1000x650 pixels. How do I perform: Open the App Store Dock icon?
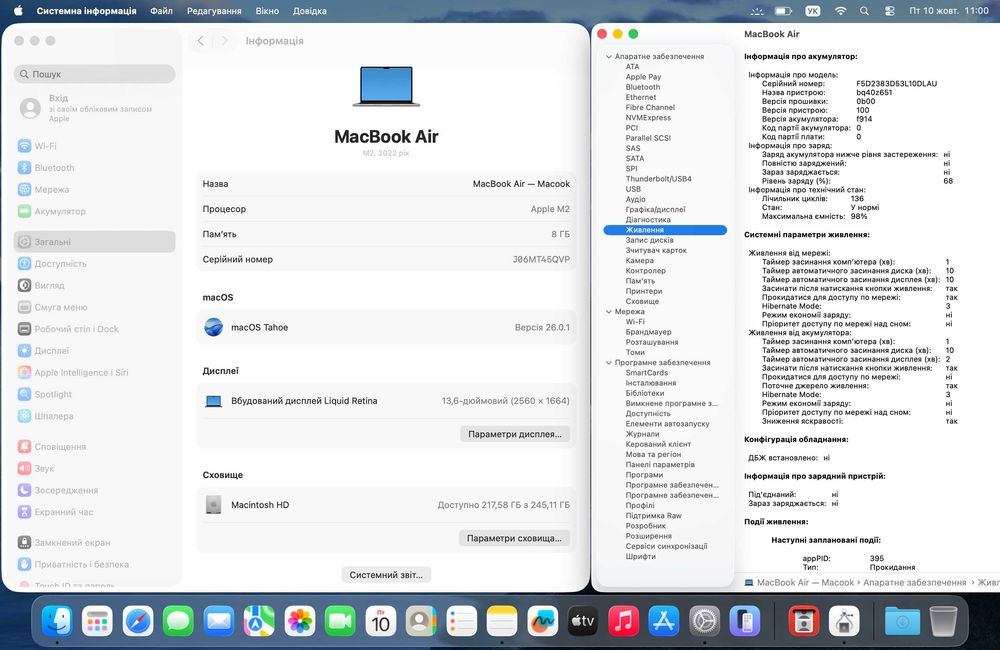coord(663,621)
